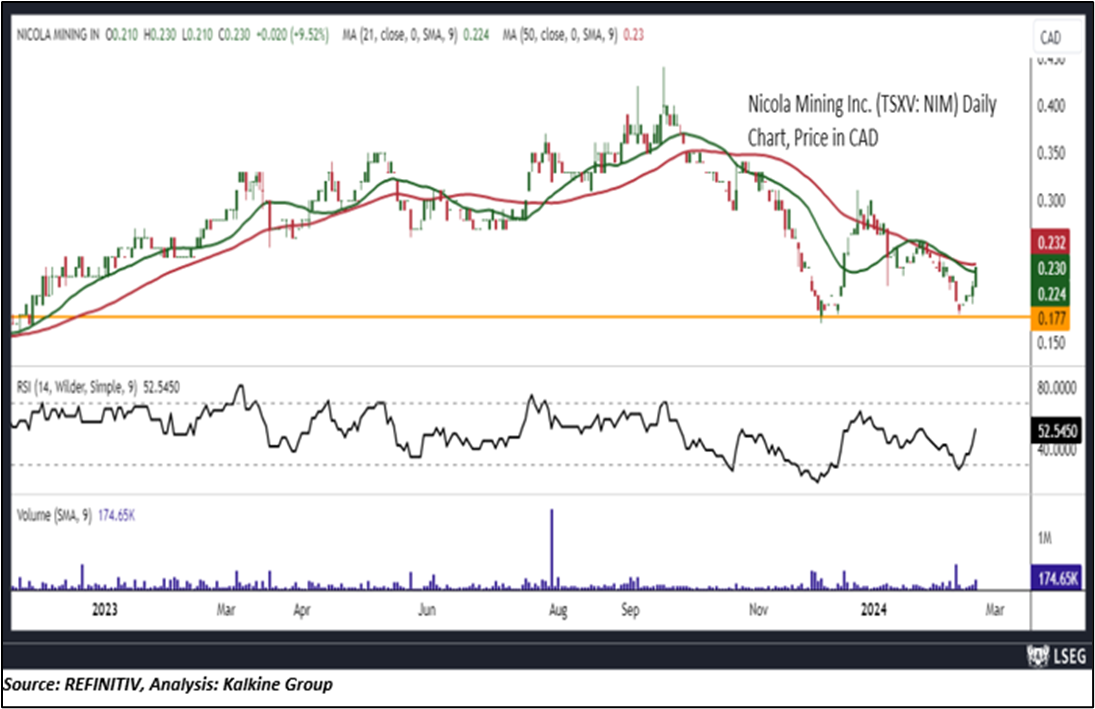1095x709 pixels.
Task: Click the Nicola Mining Inc. chart title text
Action: point(872,121)
